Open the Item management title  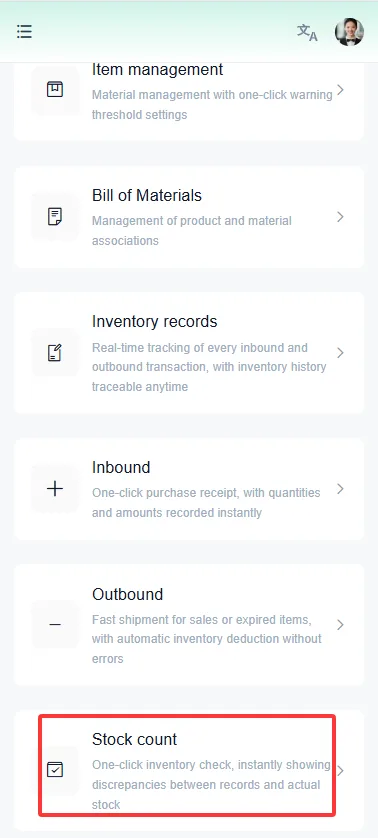[x=157, y=69]
